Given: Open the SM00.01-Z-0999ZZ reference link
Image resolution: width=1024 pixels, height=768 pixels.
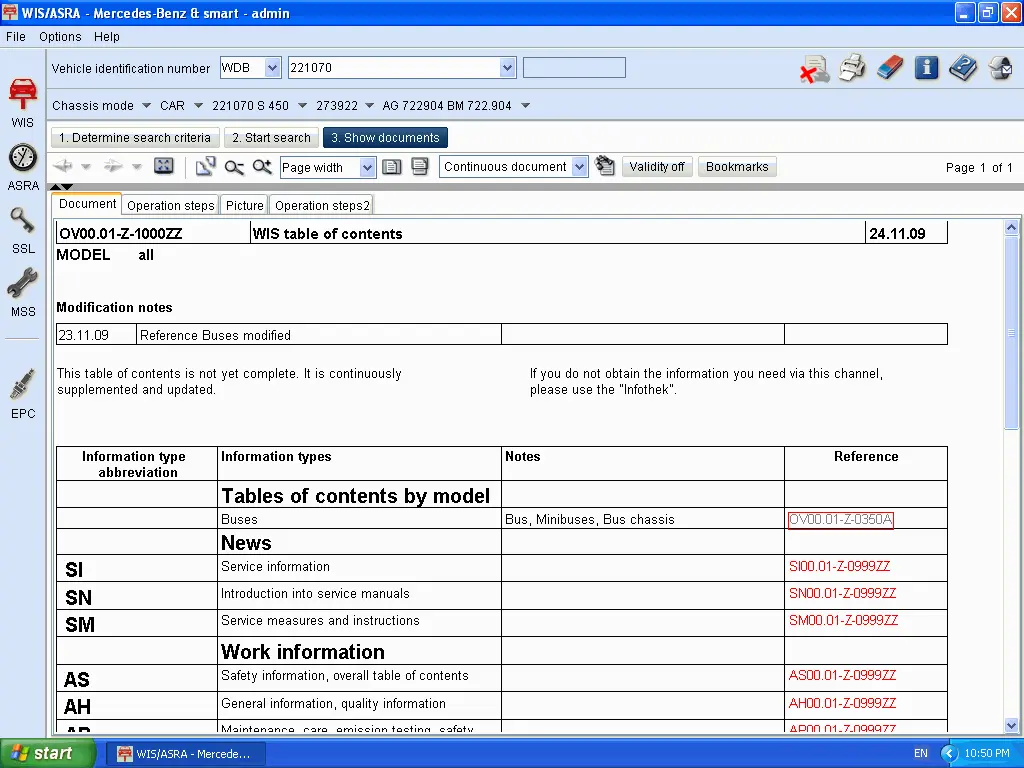Looking at the screenshot, I should (843, 620).
